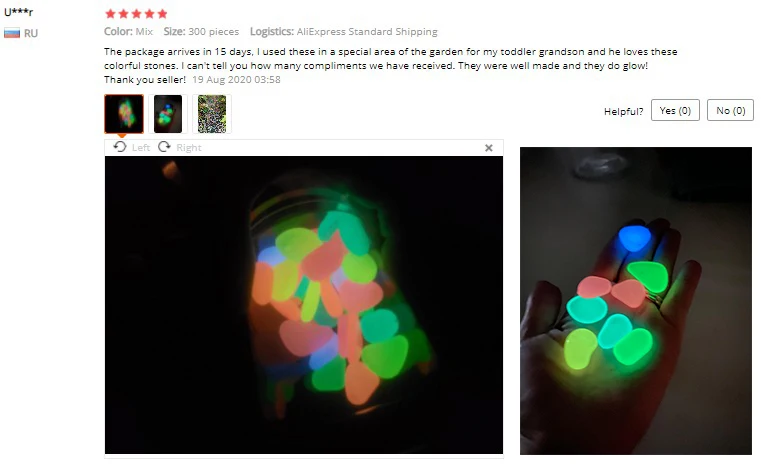Click the fifth red rating star

click(162, 13)
